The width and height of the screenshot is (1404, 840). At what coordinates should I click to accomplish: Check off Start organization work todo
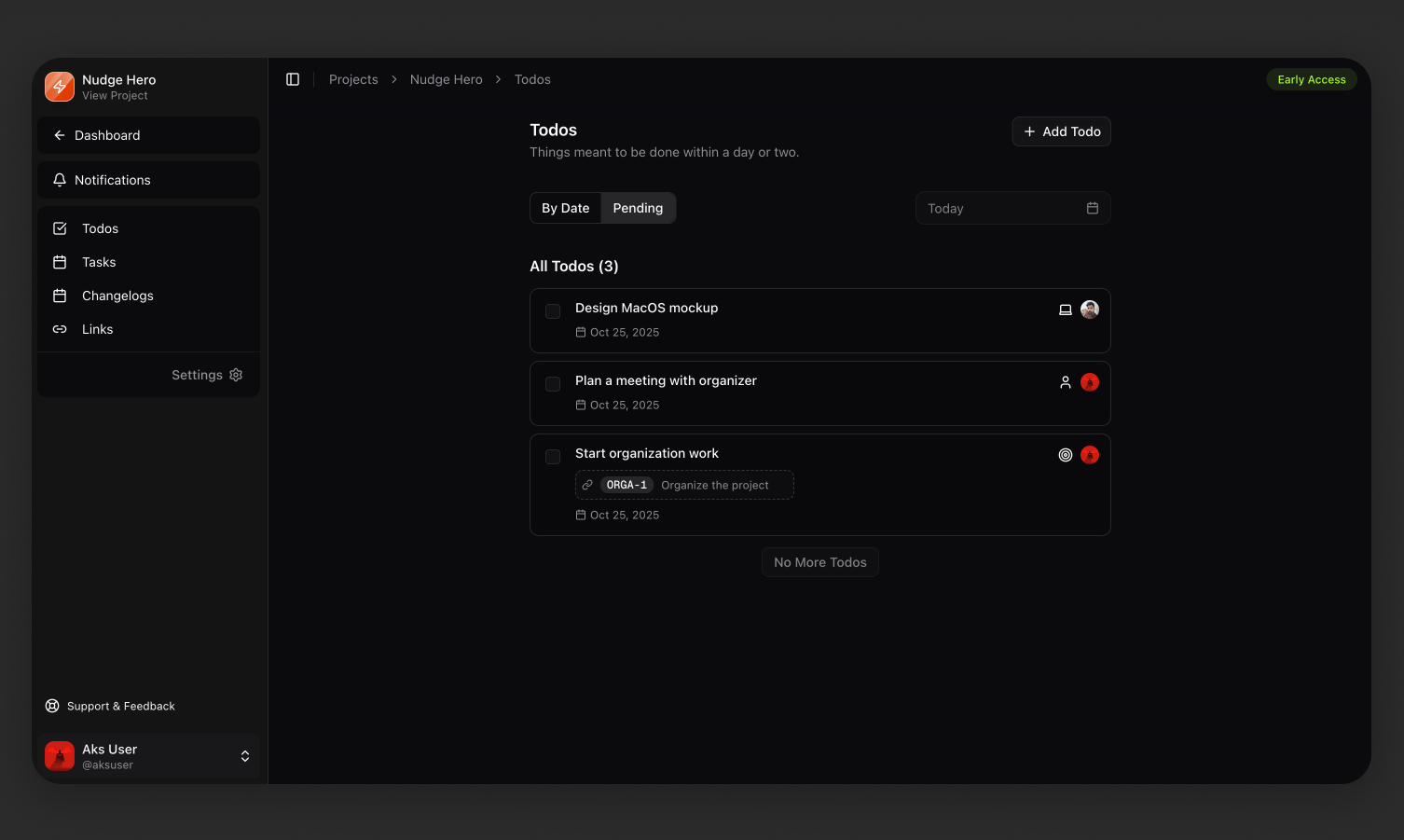(553, 457)
